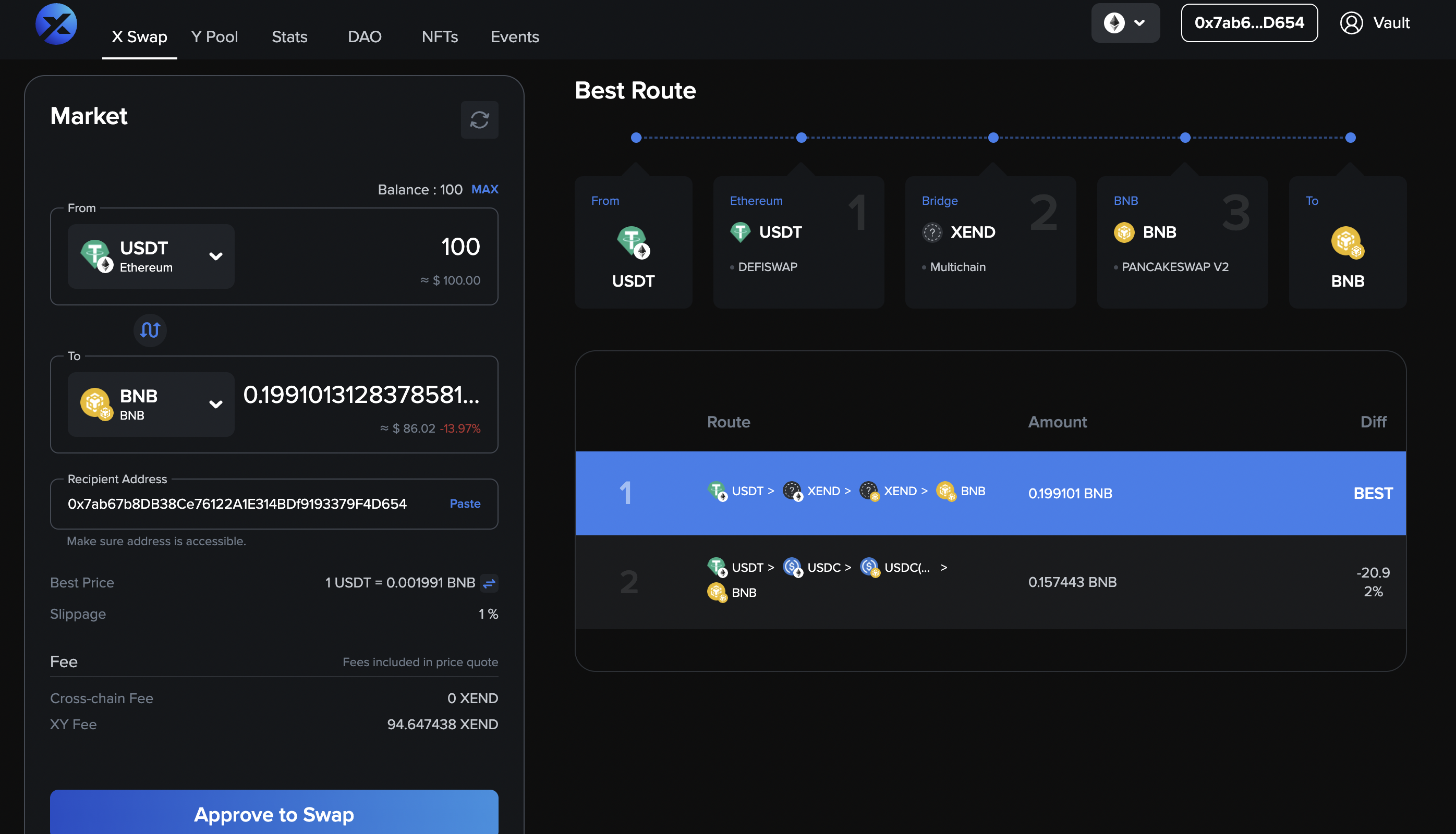Click the first dot on route timeline

point(636,138)
